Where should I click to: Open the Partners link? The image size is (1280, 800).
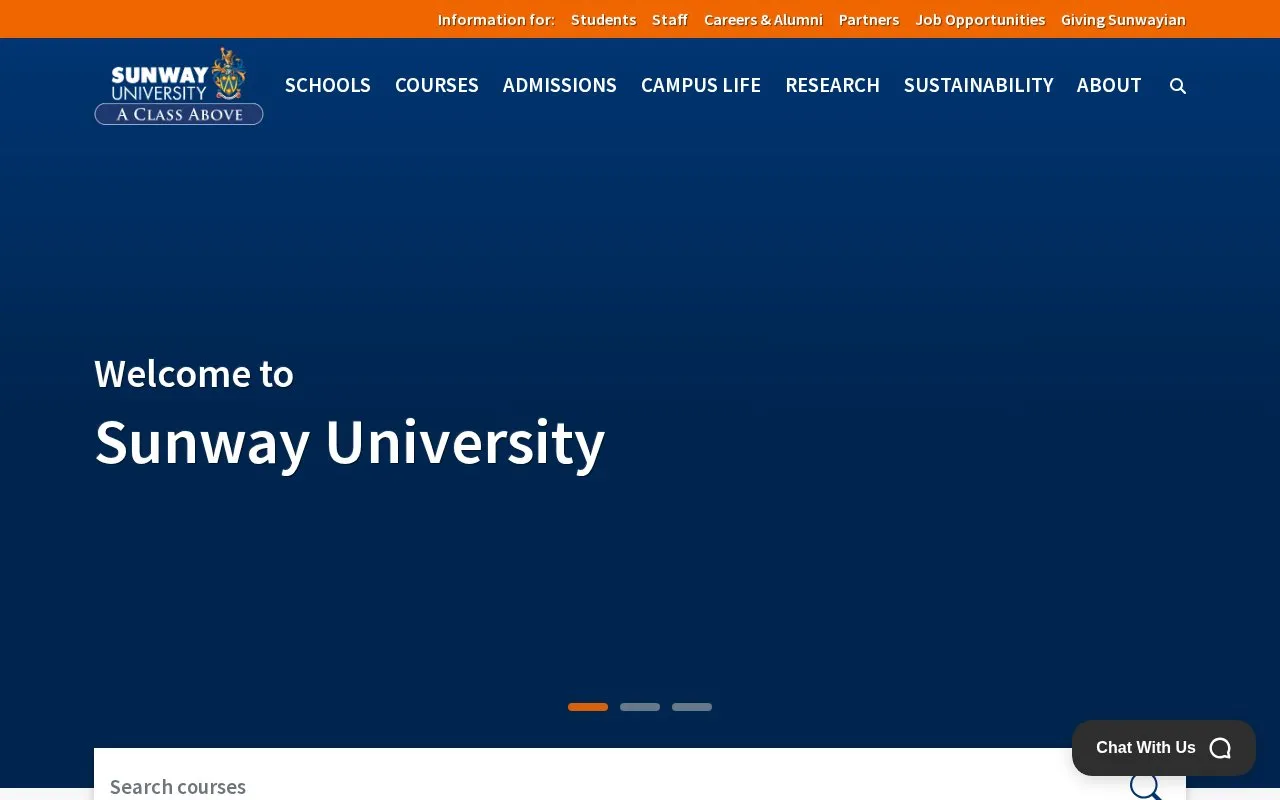click(869, 19)
